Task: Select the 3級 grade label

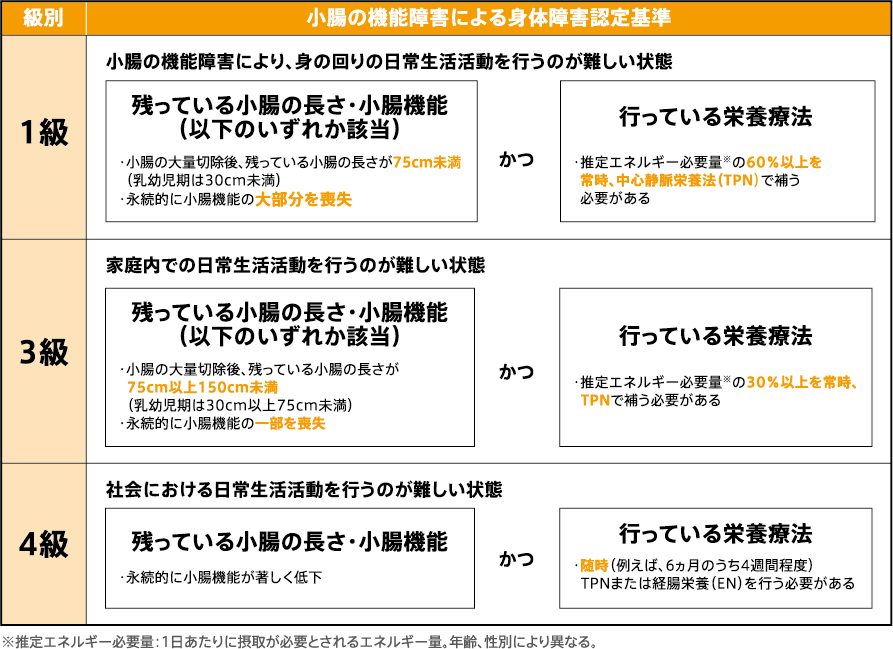Action: point(44,352)
